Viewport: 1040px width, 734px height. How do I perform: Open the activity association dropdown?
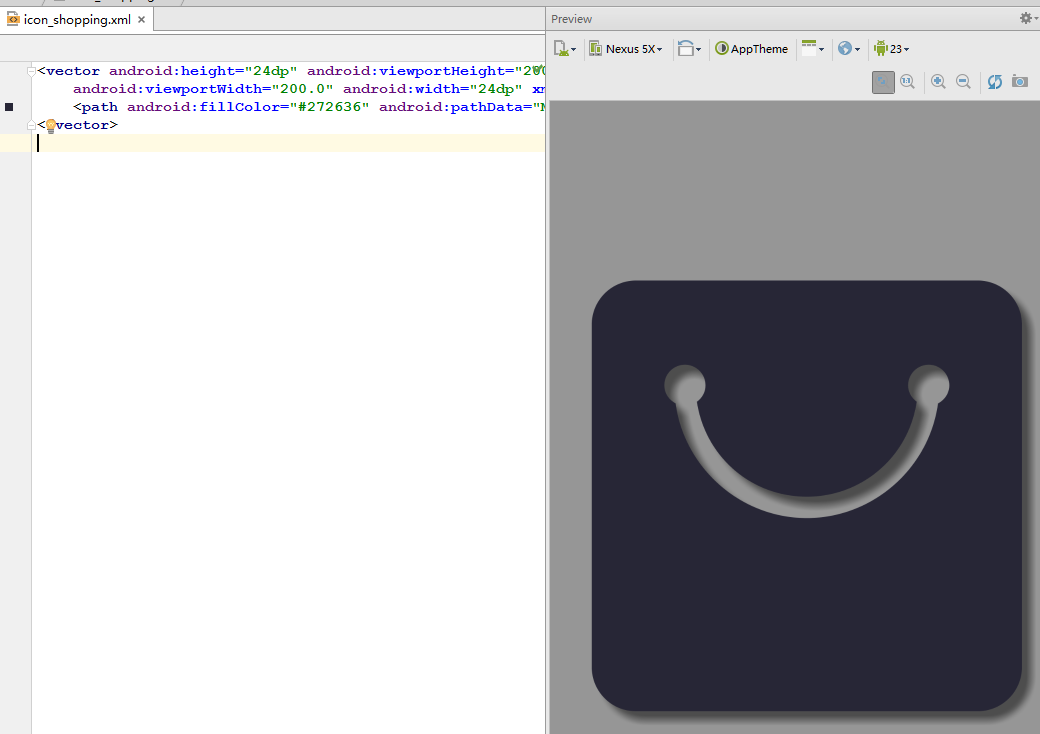click(812, 48)
